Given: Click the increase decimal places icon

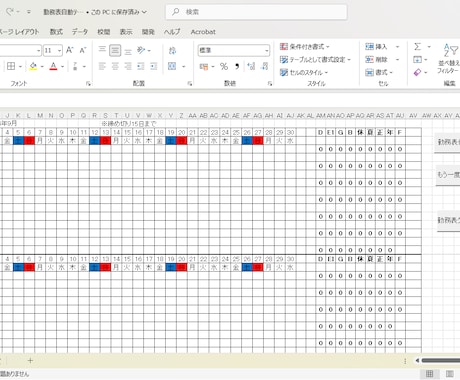Looking at the screenshot, I should coord(251,66).
